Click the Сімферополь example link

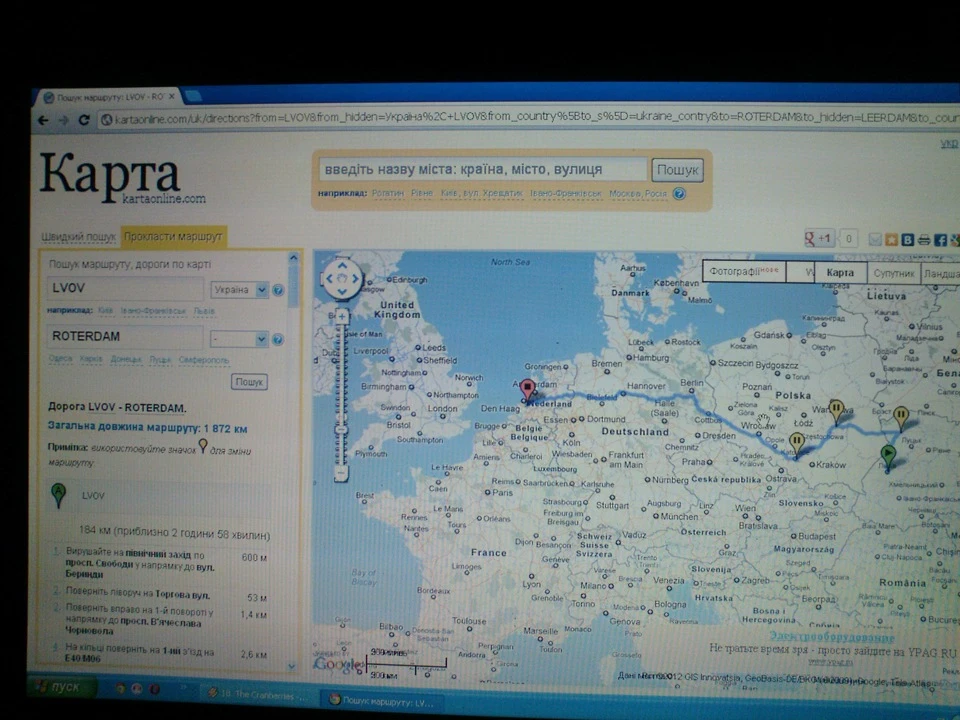click(x=203, y=359)
